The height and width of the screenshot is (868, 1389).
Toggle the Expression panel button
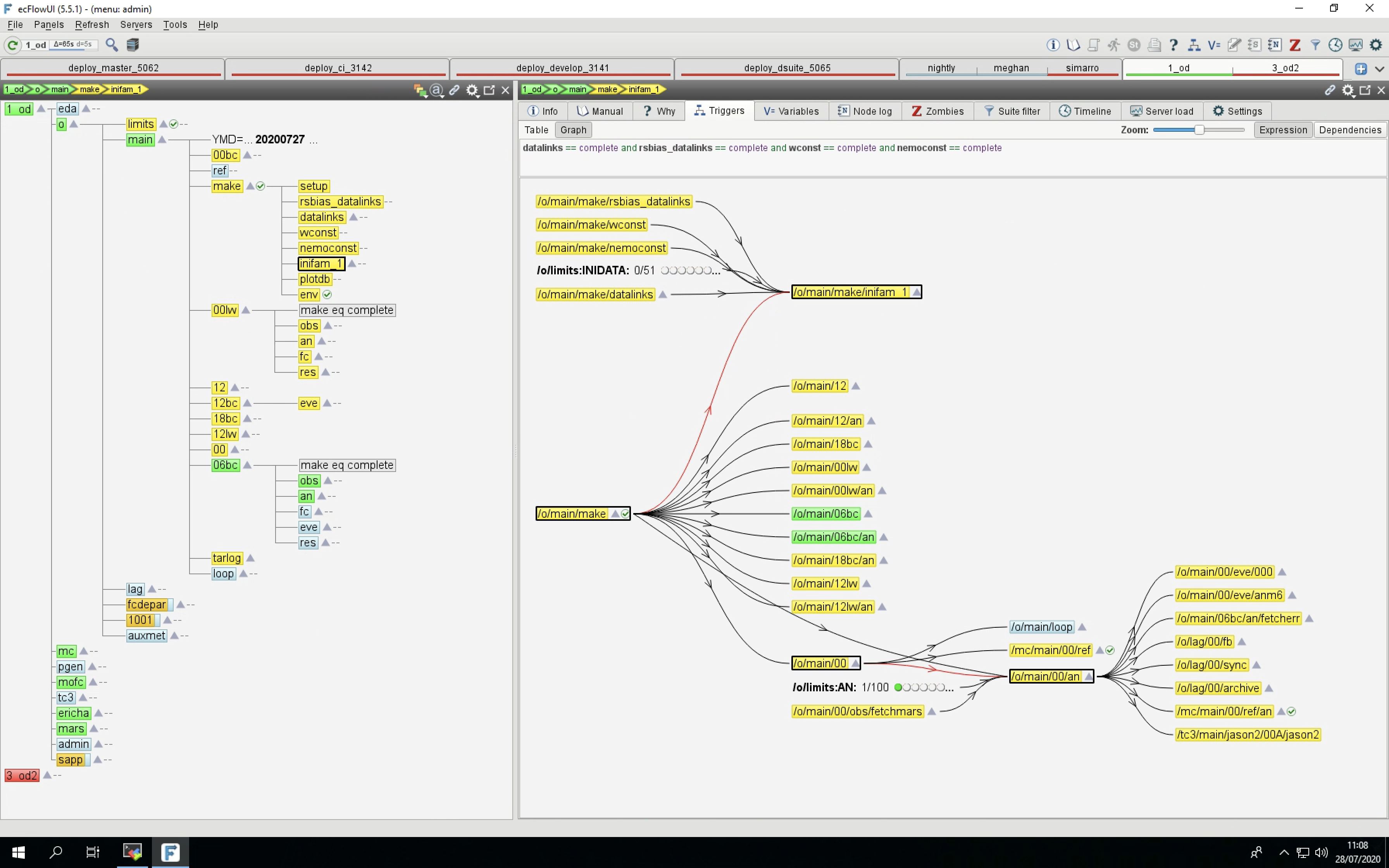(1282, 130)
